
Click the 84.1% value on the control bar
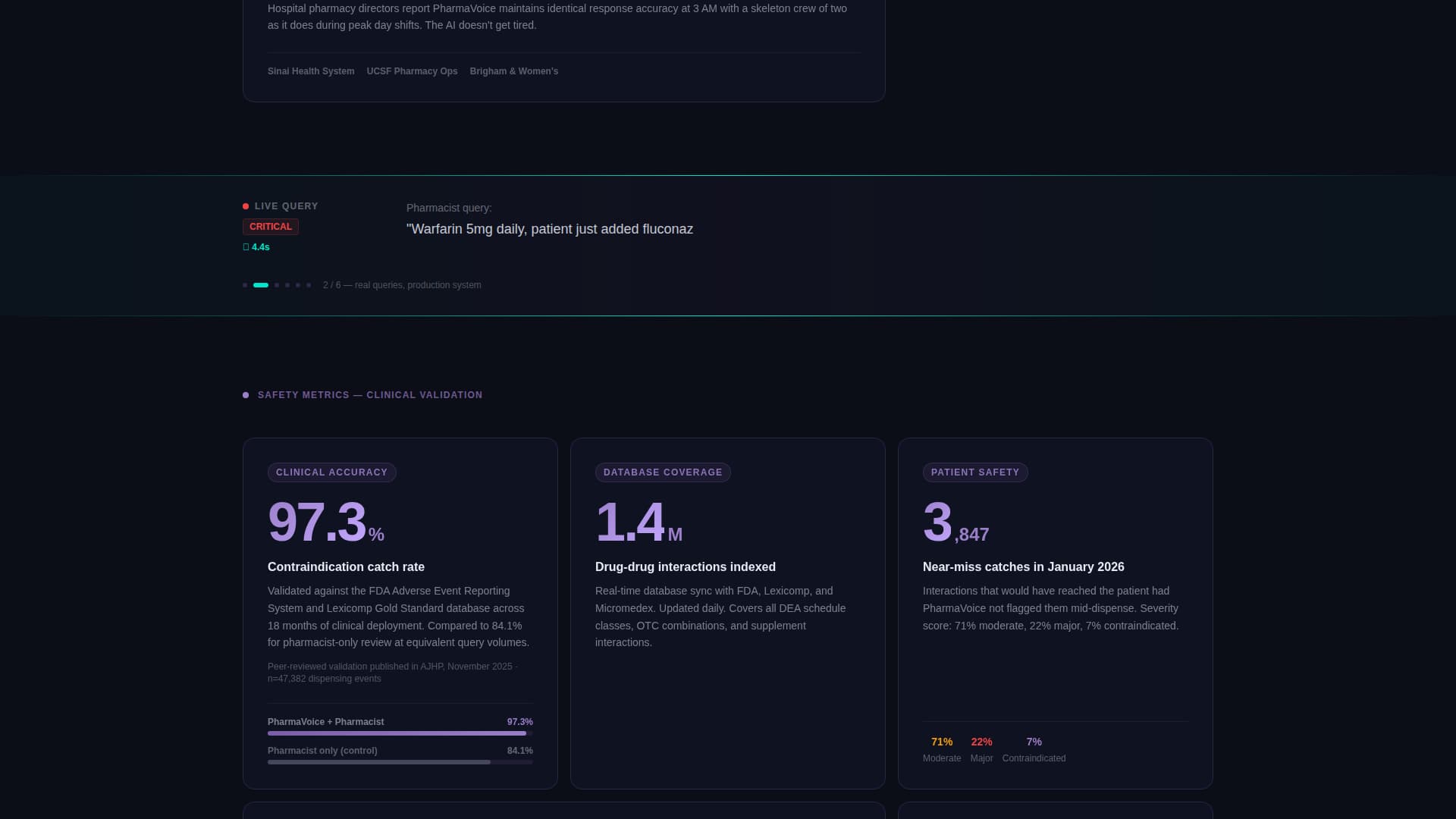coord(520,751)
